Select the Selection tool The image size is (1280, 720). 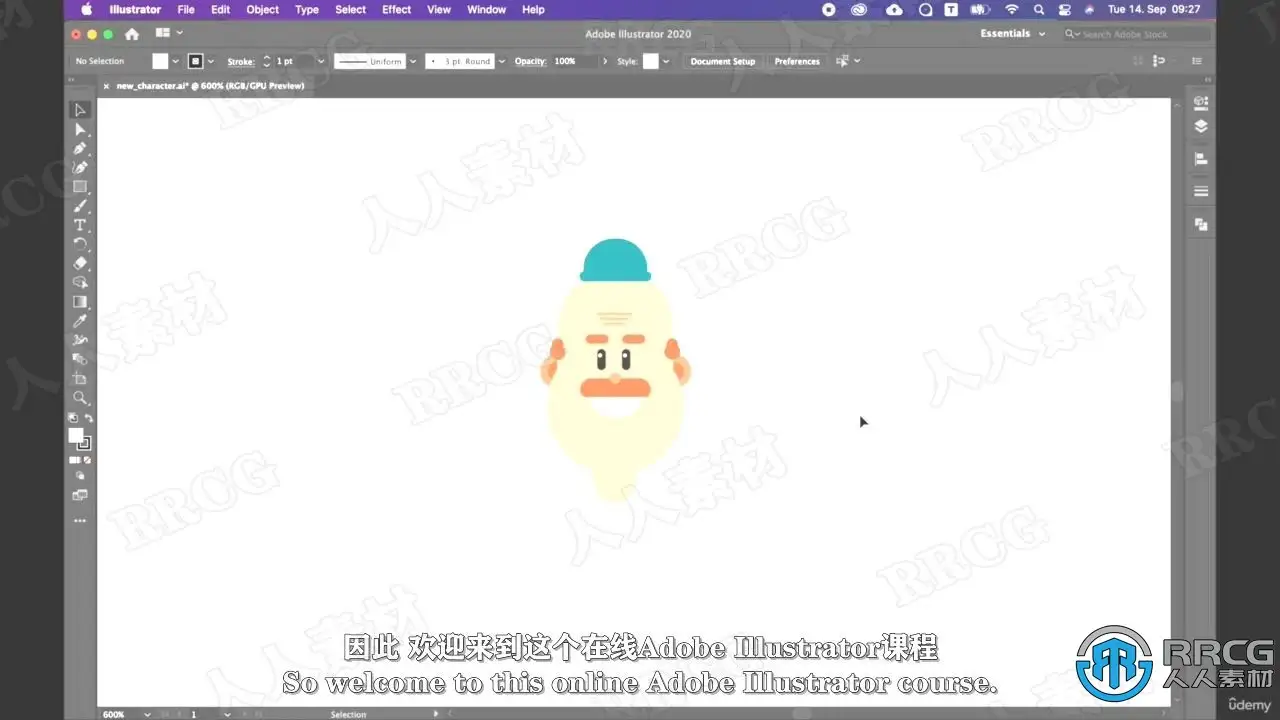pyautogui.click(x=80, y=110)
